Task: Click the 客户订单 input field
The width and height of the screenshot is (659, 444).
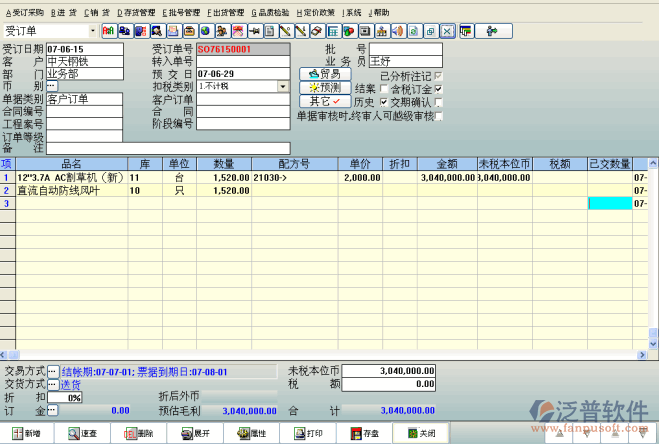Action: click(x=243, y=100)
